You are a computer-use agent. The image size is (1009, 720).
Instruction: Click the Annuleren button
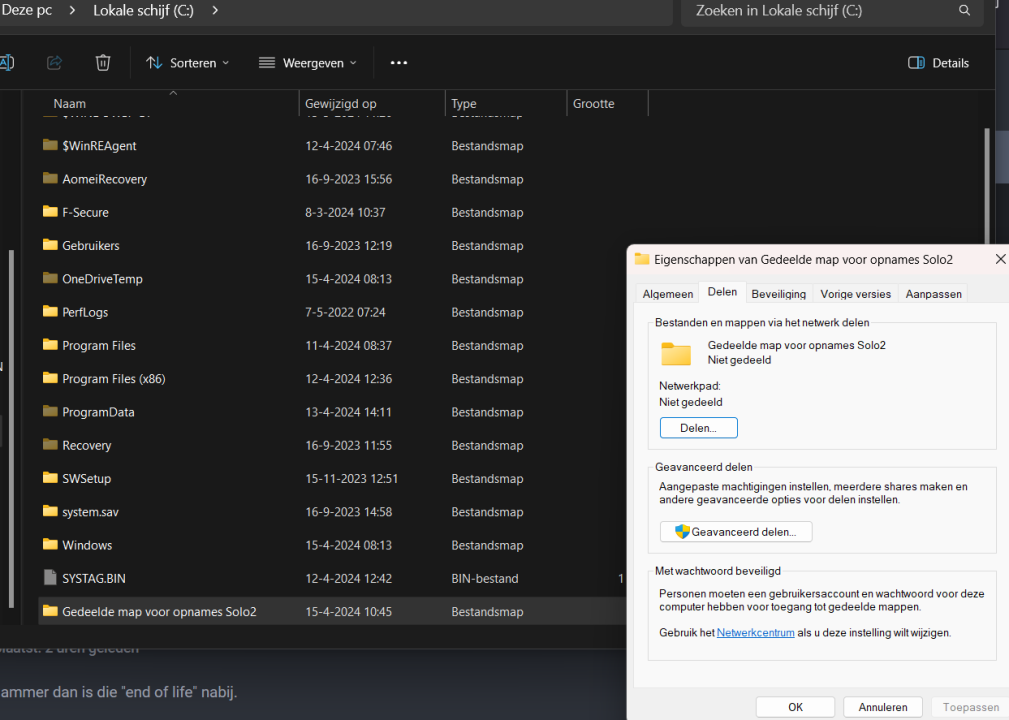click(x=882, y=707)
